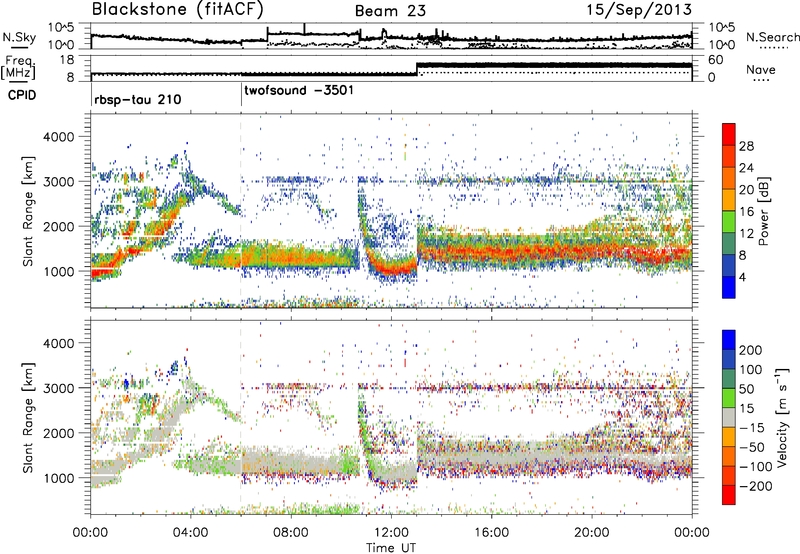Click the '04:00' time axis label
800x554 pixels.
pos(191,533)
